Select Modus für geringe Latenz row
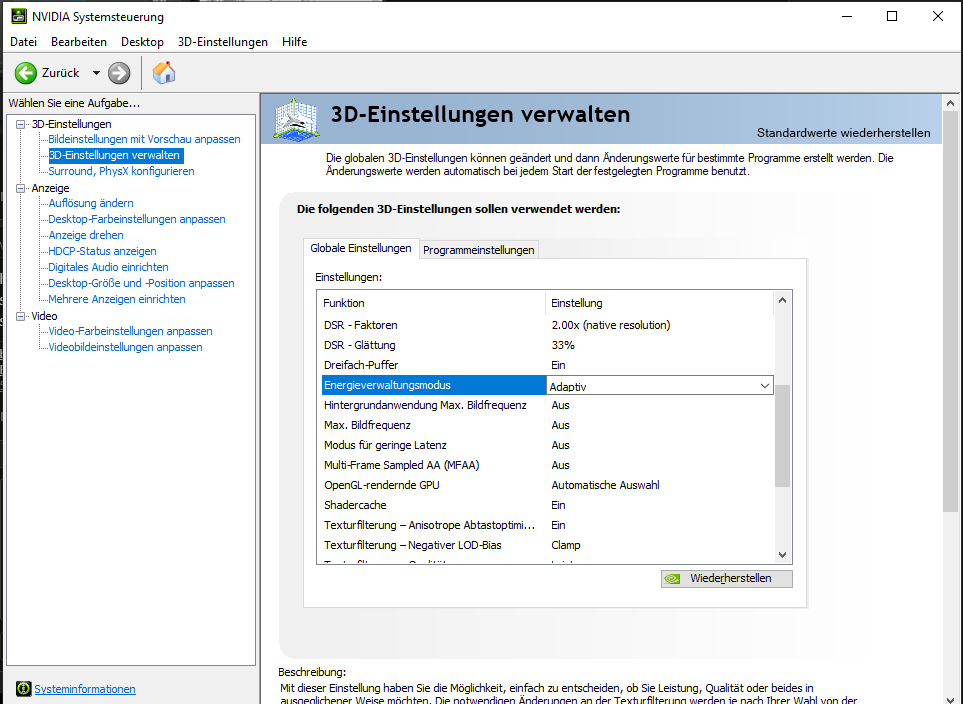Image resolution: width=963 pixels, height=704 pixels. pyautogui.click(x=547, y=445)
